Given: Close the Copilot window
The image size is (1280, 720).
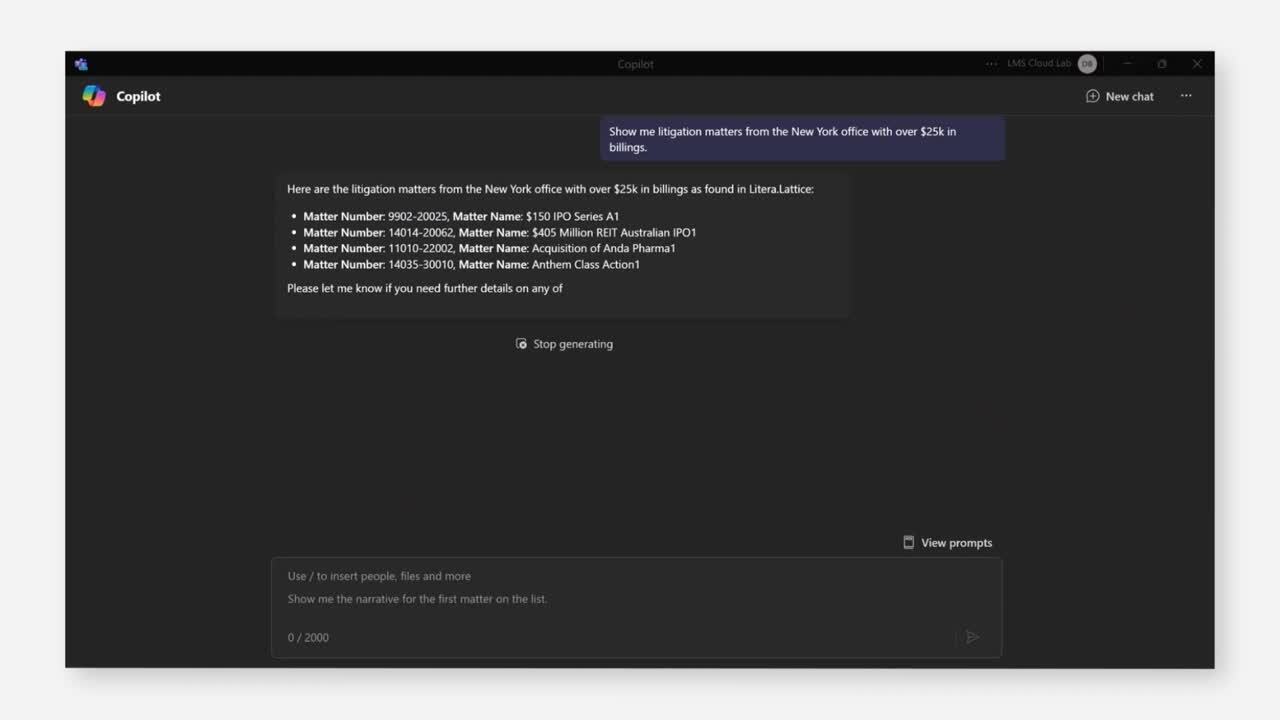Looking at the screenshot, I should tap(1197, 64).
